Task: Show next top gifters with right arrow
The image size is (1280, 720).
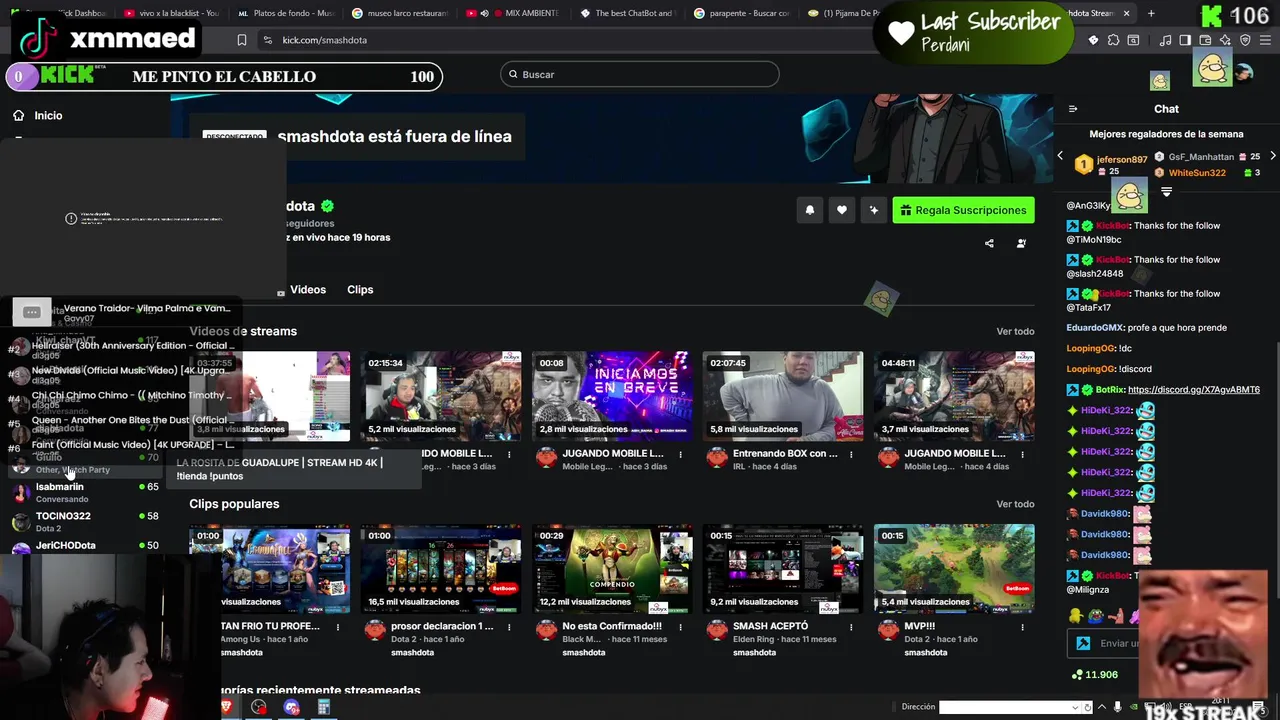Action: 1272,156
